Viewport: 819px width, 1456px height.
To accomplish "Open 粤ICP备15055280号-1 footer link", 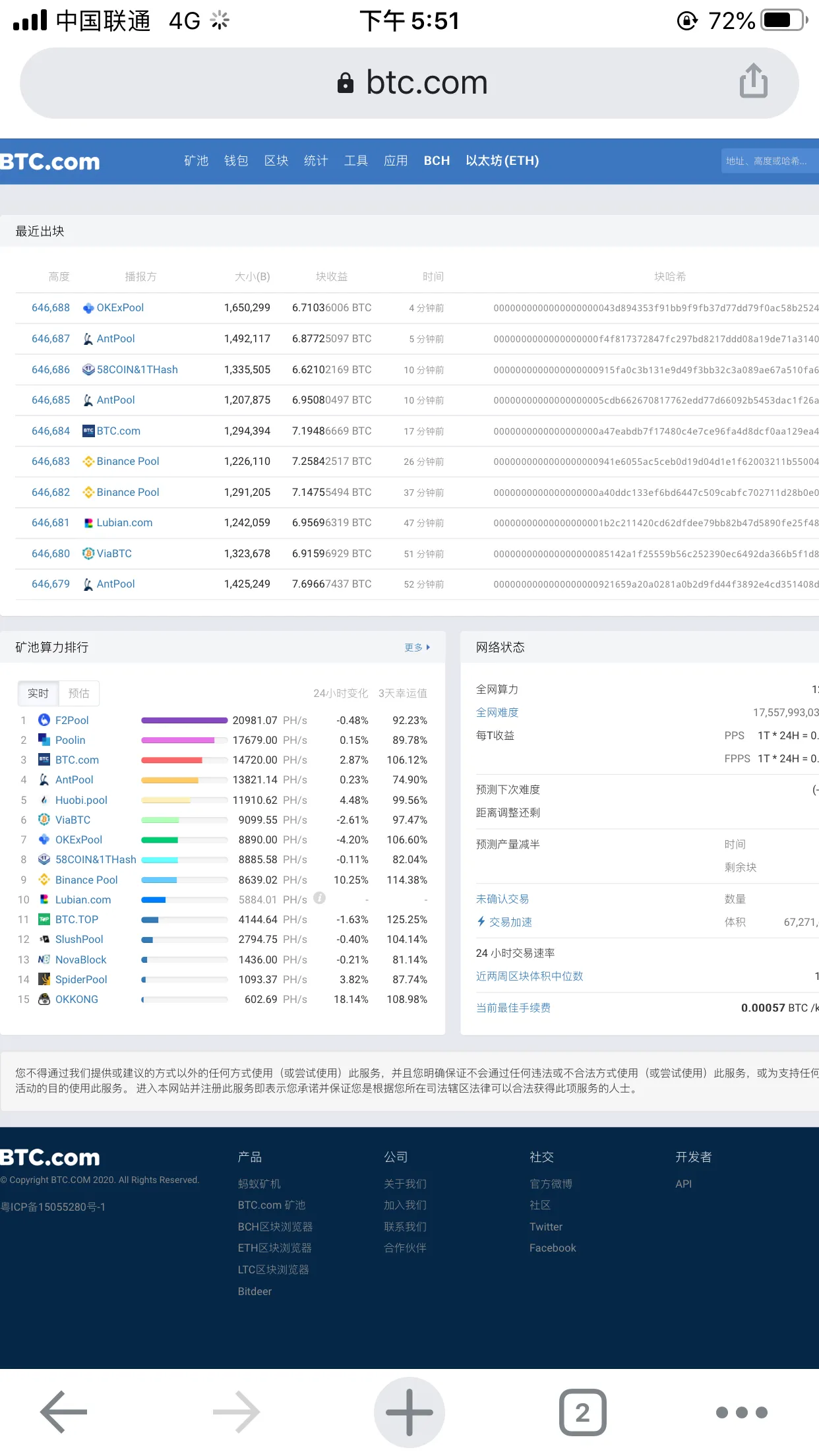I will point(53,1207).
